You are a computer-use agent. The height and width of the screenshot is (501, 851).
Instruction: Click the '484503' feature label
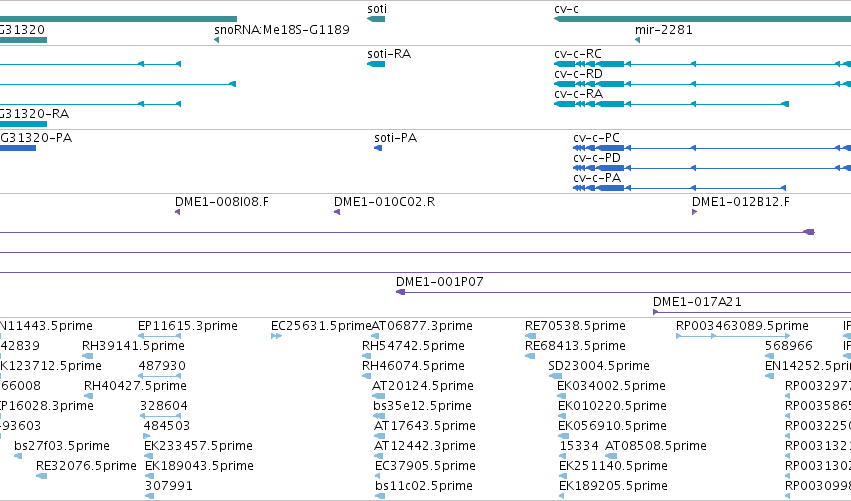click(167, 426)
